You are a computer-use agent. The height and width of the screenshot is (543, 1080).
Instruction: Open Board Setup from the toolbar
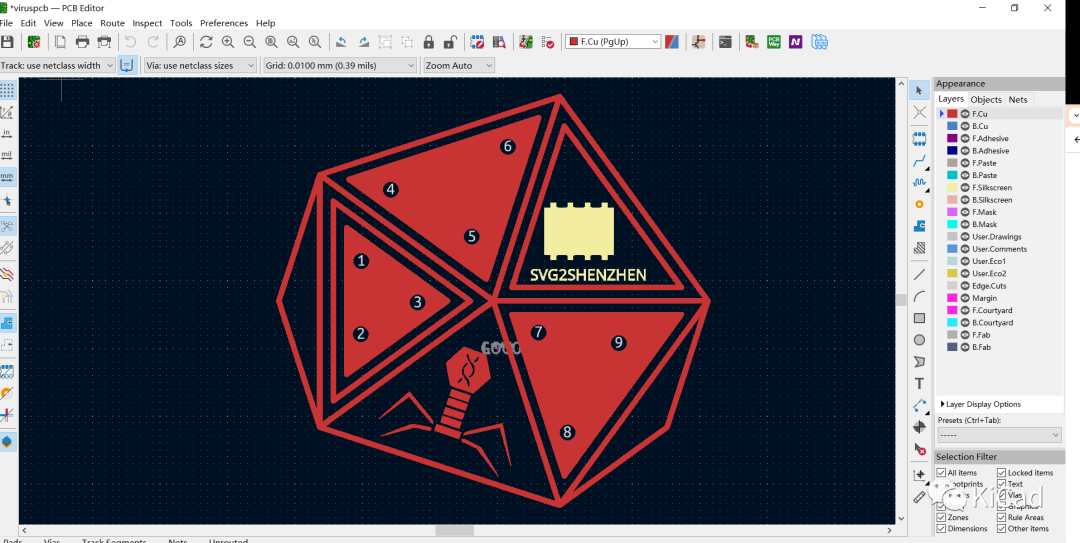(x=33, y=42)
